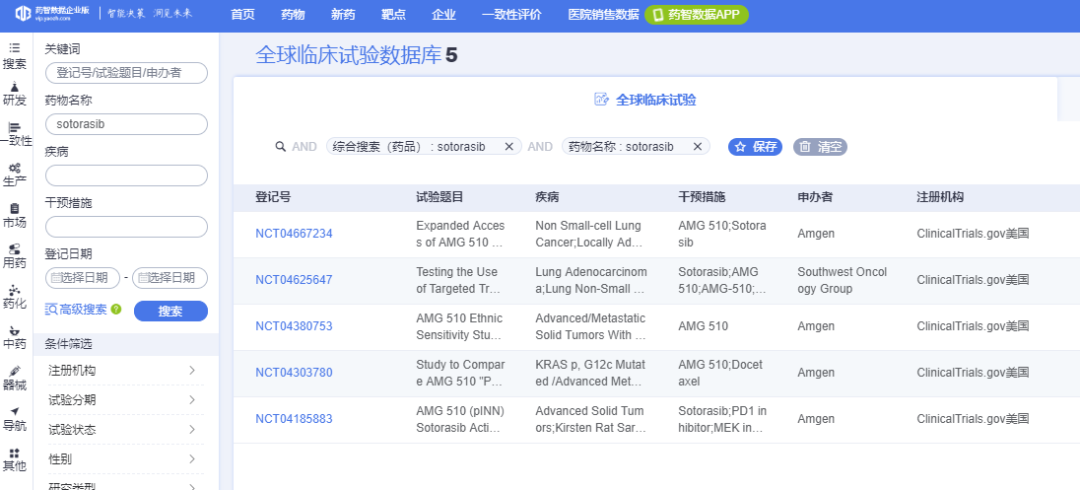Open the 器械 sidebar icon

(x=14, y=378)
